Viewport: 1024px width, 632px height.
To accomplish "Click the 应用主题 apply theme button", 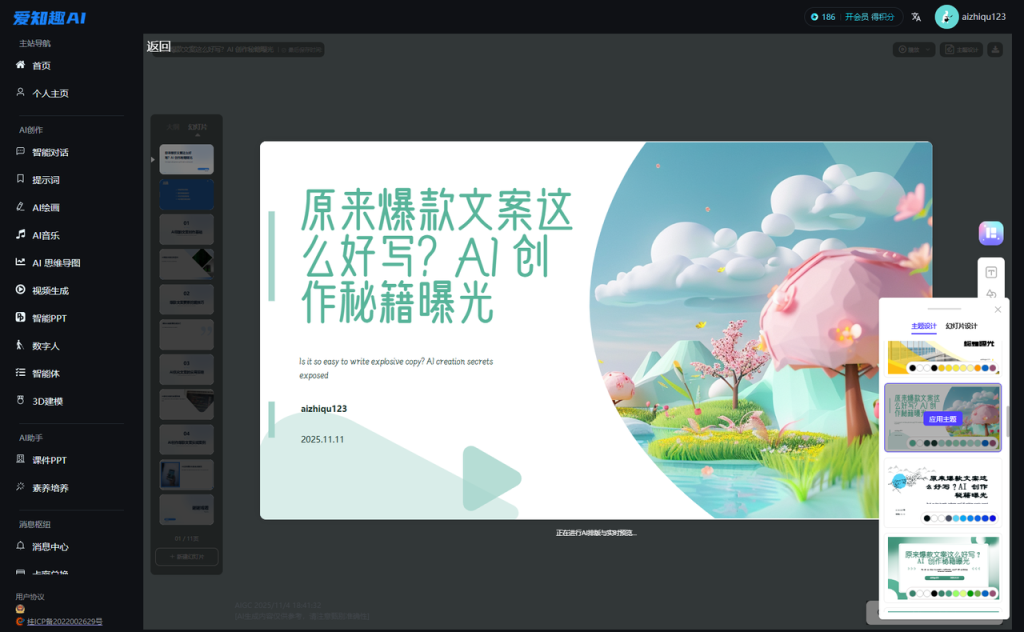I will click(942, 419).
